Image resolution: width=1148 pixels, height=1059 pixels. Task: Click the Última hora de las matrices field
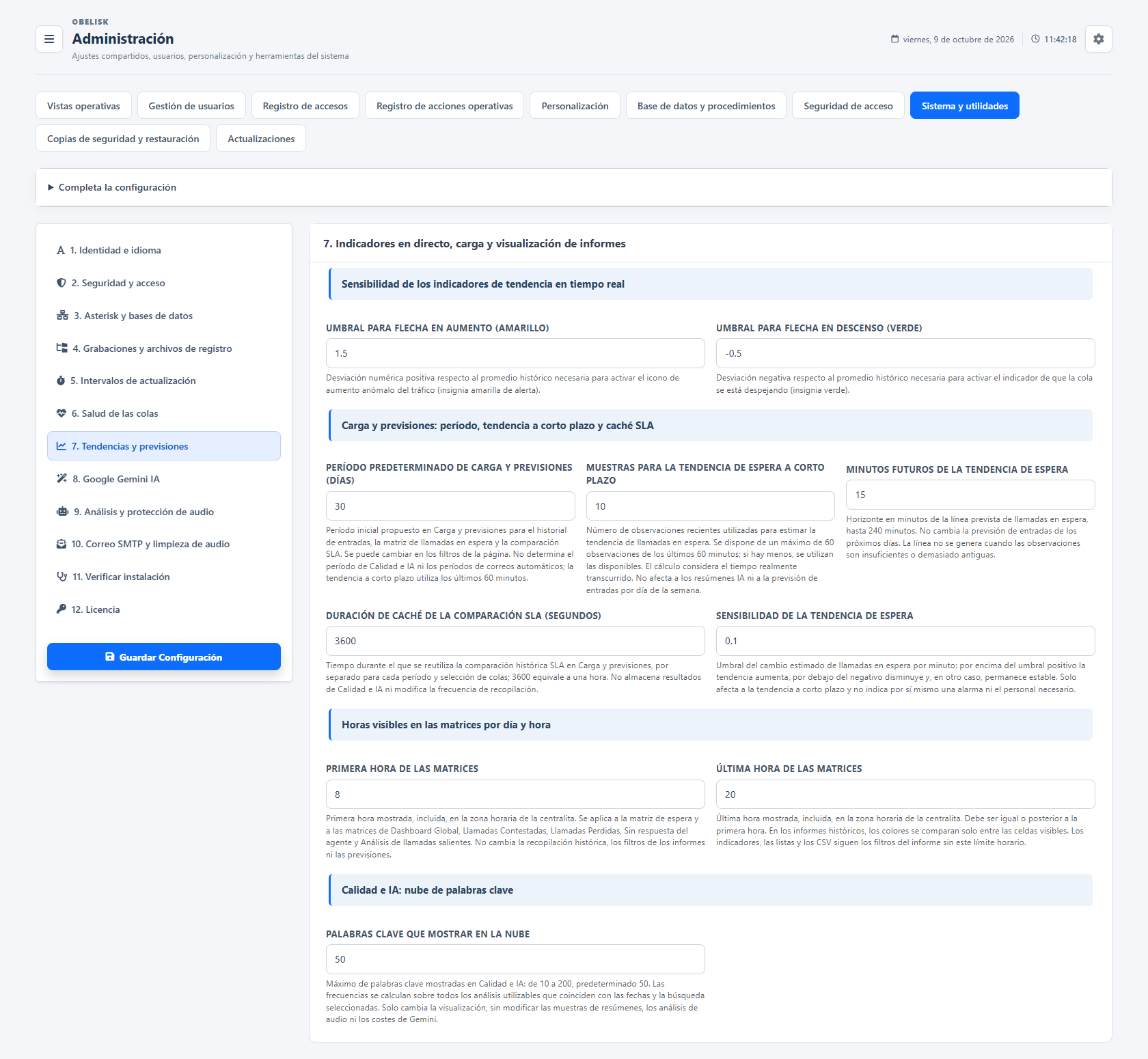coord(905,795)
